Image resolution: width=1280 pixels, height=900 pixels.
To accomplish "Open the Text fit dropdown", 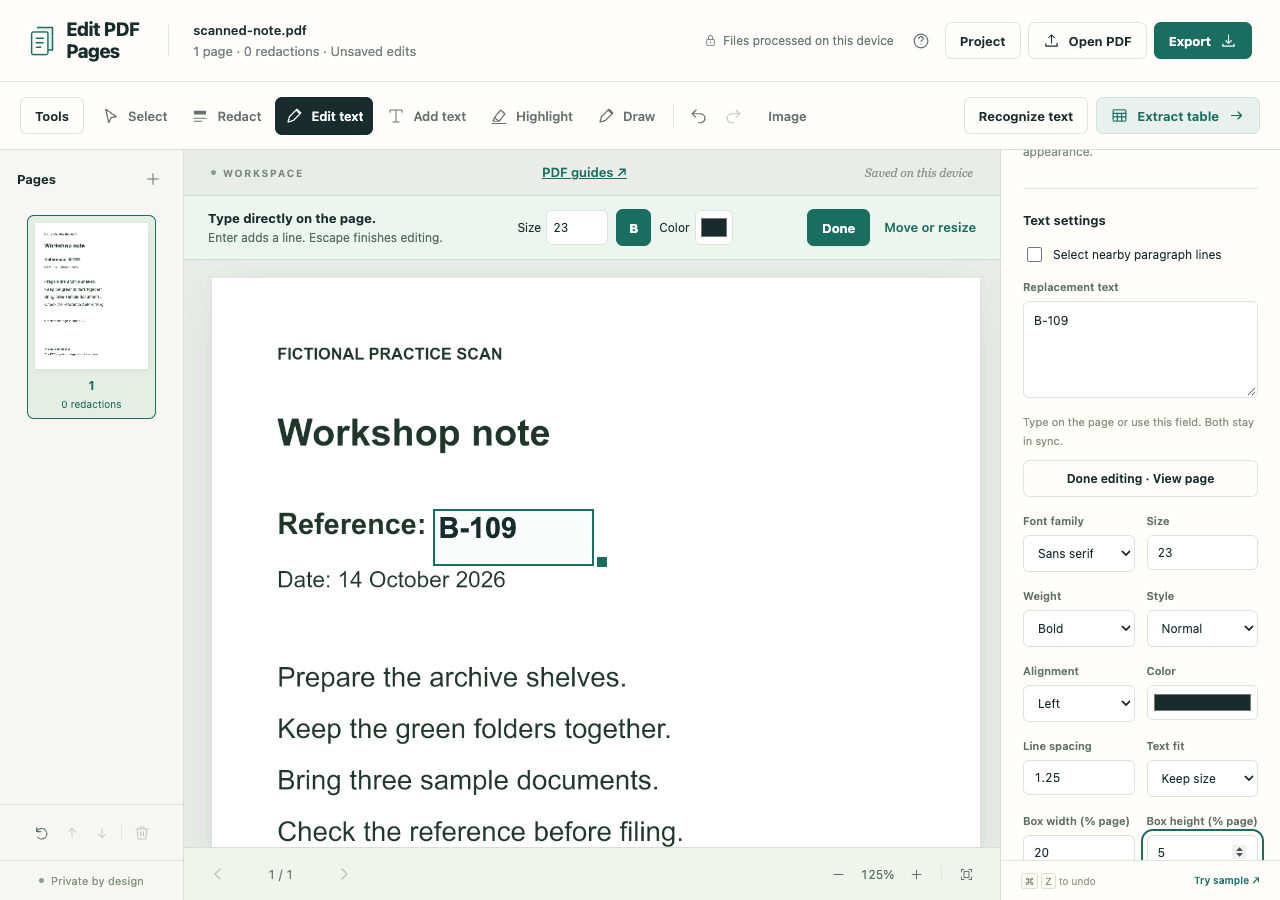I will point(1202,778).
